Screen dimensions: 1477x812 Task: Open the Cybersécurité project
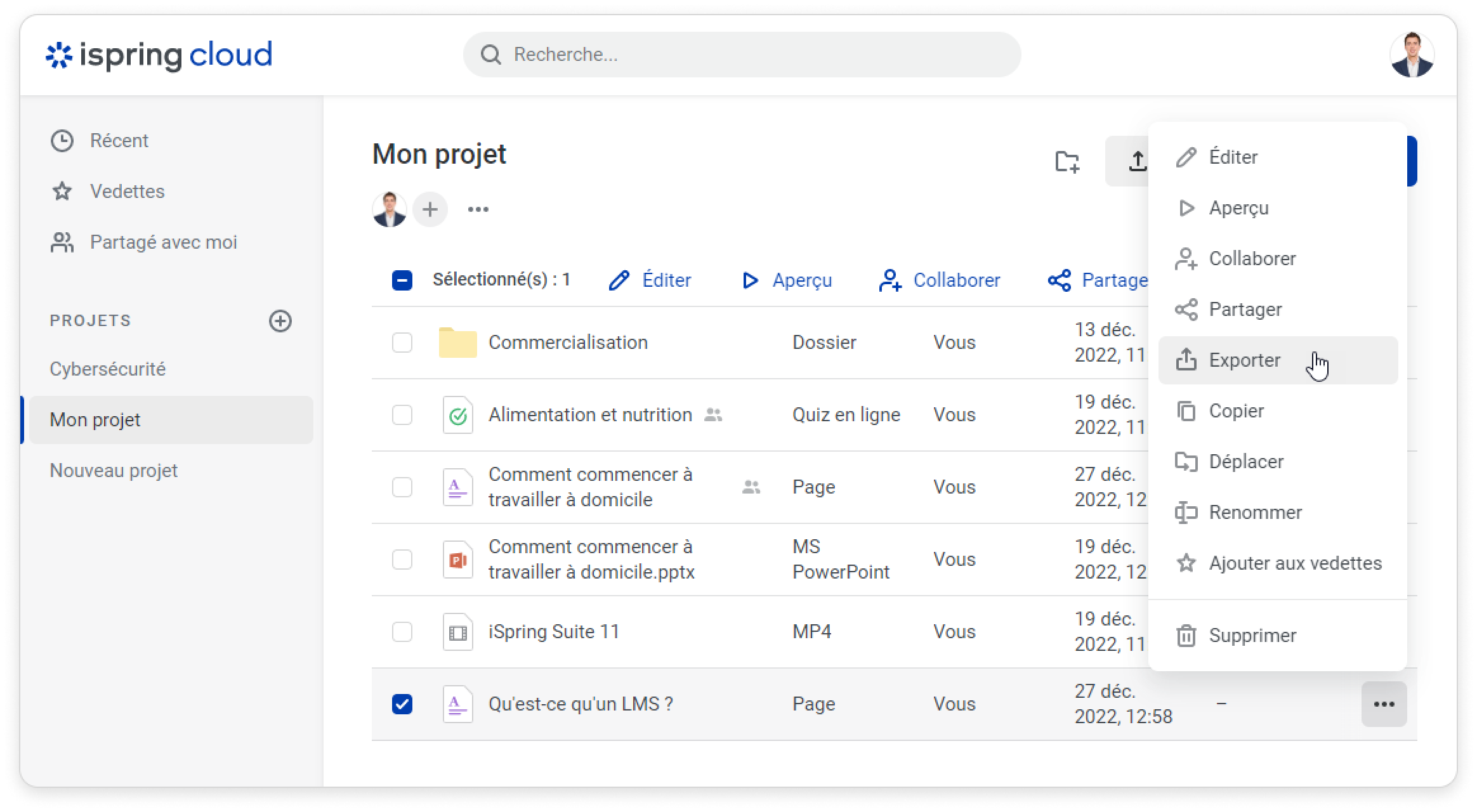pyautogui.click(x=108, y=369)
